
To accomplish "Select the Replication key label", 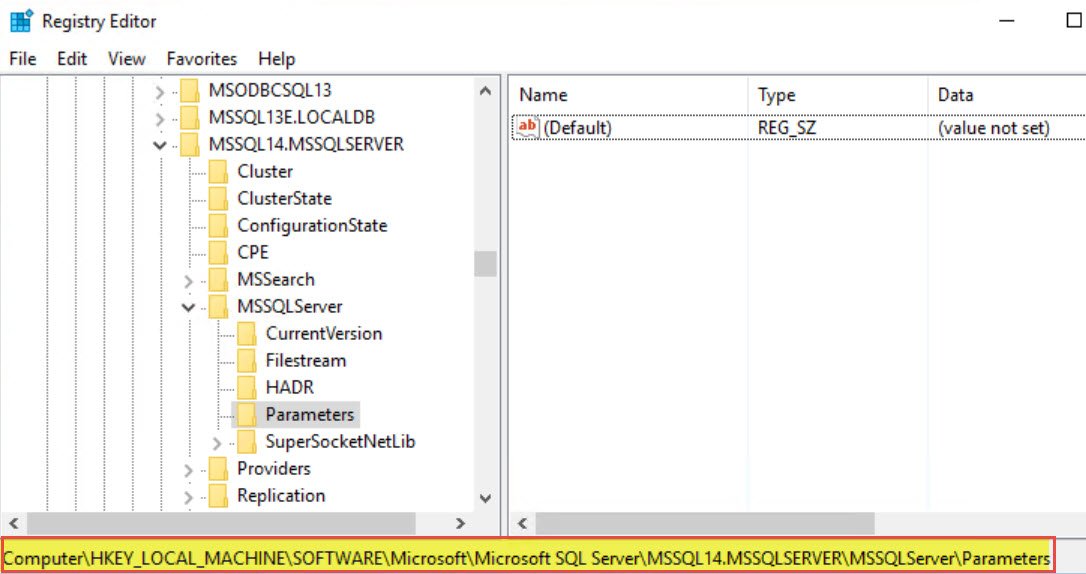I will [x=281, y=495].
